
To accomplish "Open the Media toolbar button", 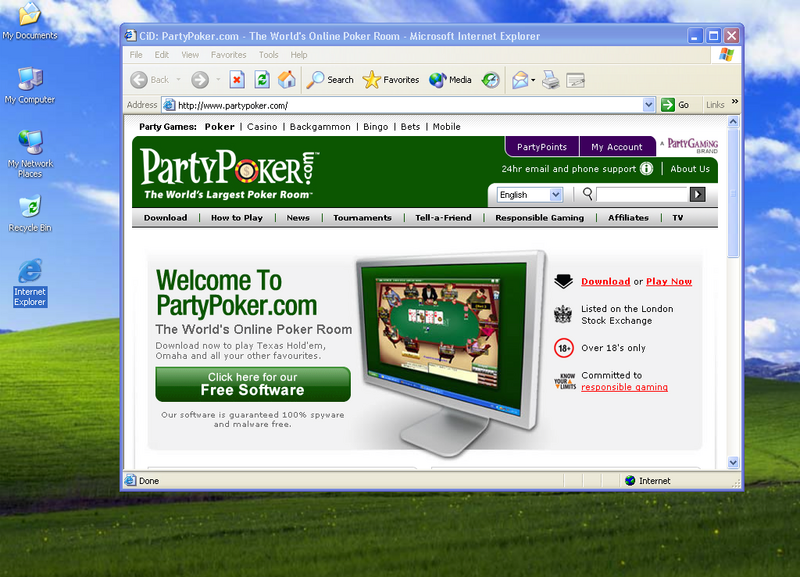I will pyautogui.click(x=450, y=80).
